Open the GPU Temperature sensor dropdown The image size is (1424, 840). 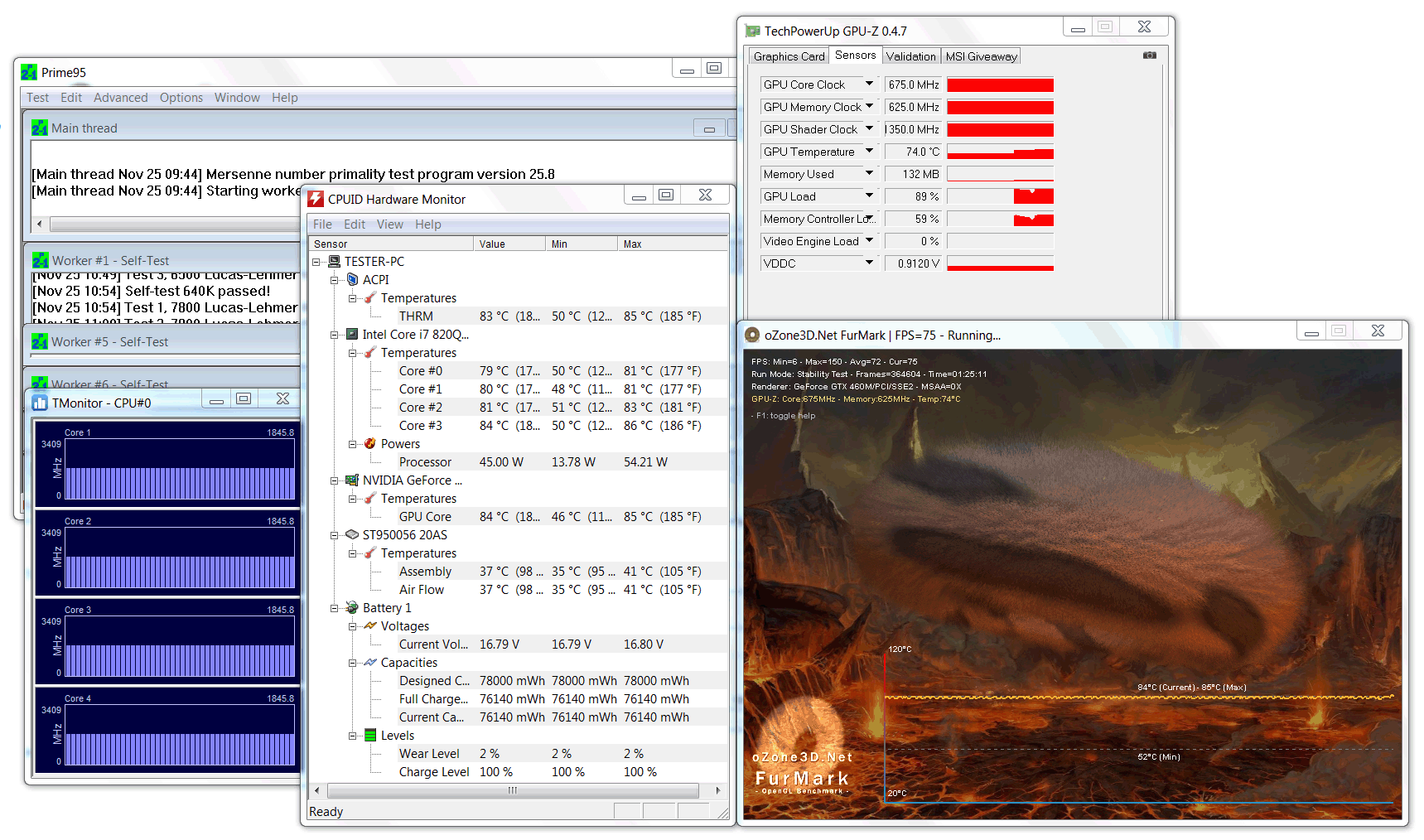(x=869, y=152)
